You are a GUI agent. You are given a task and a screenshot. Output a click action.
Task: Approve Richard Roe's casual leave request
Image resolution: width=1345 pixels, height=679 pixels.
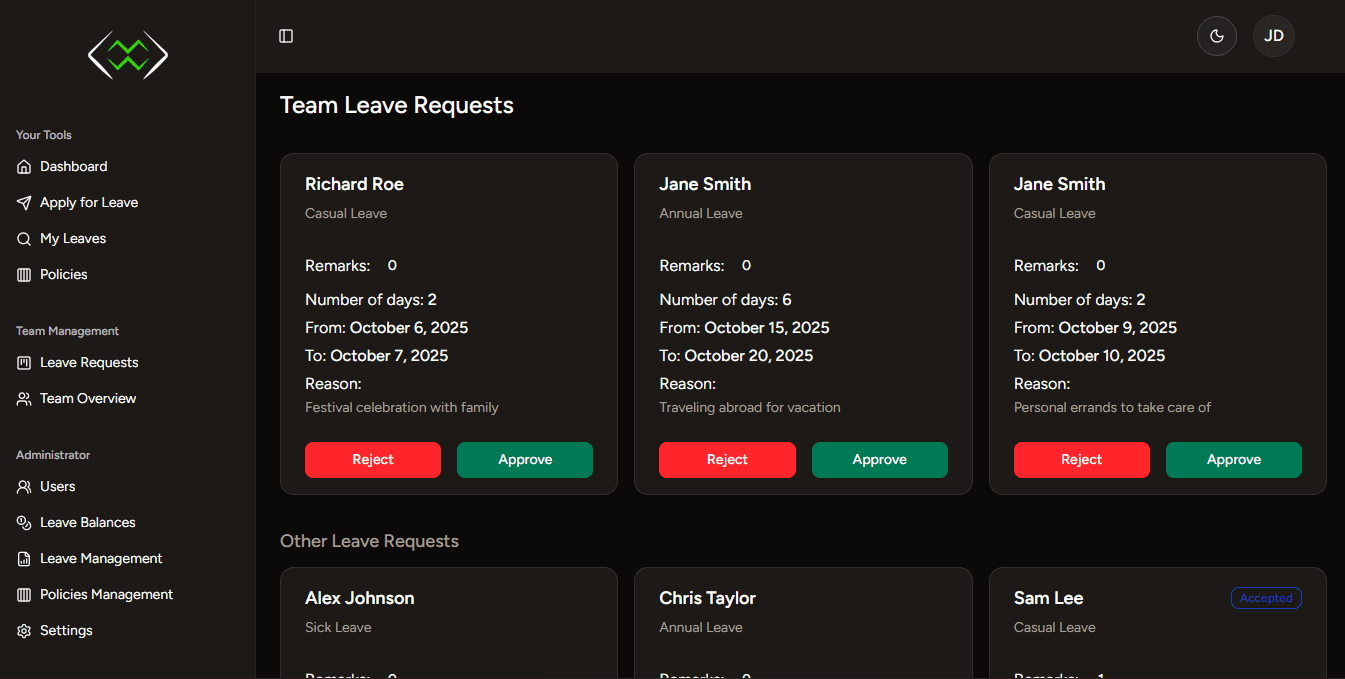pyautogui.click(x=525, y=460)
